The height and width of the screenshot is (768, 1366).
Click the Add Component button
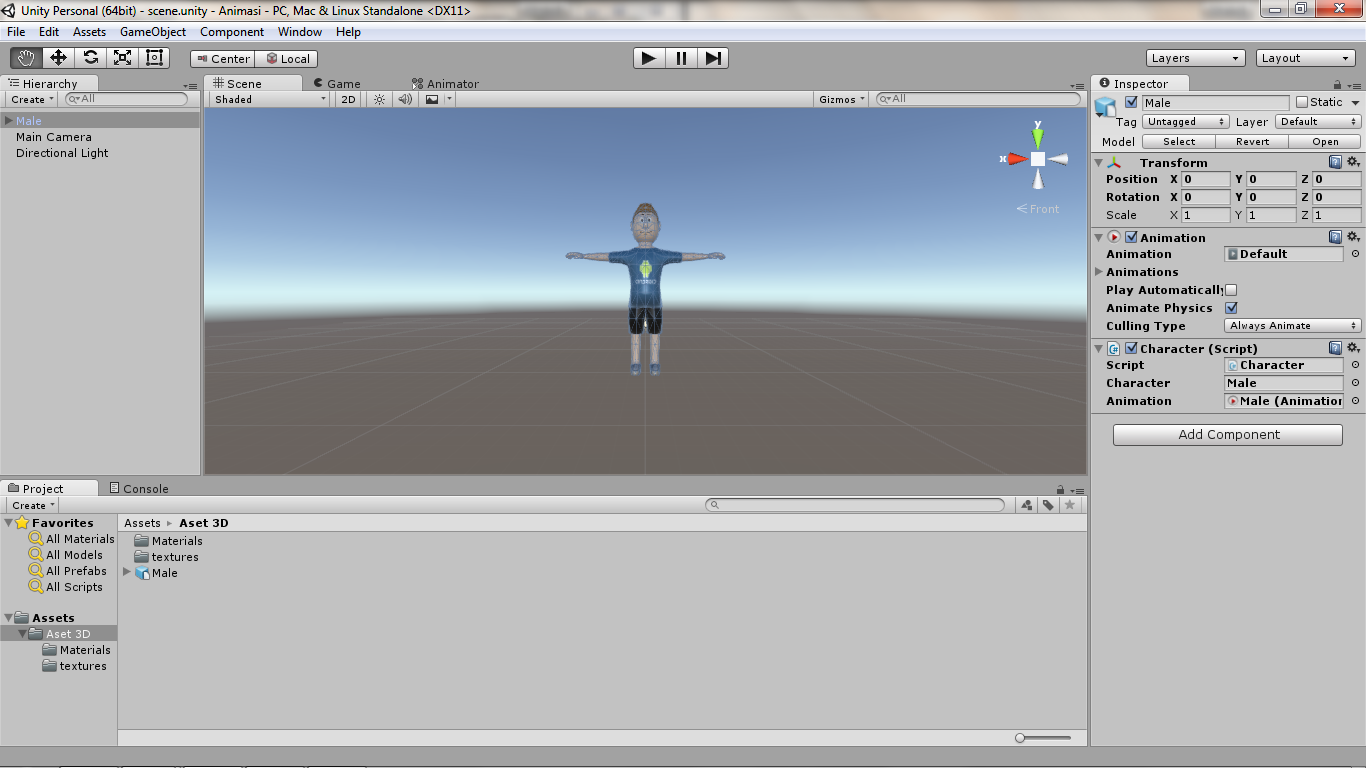pos(1227,435)
